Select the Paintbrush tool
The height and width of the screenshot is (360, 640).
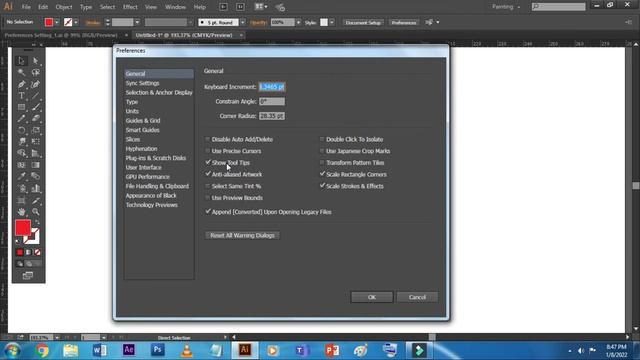point(36,107)
